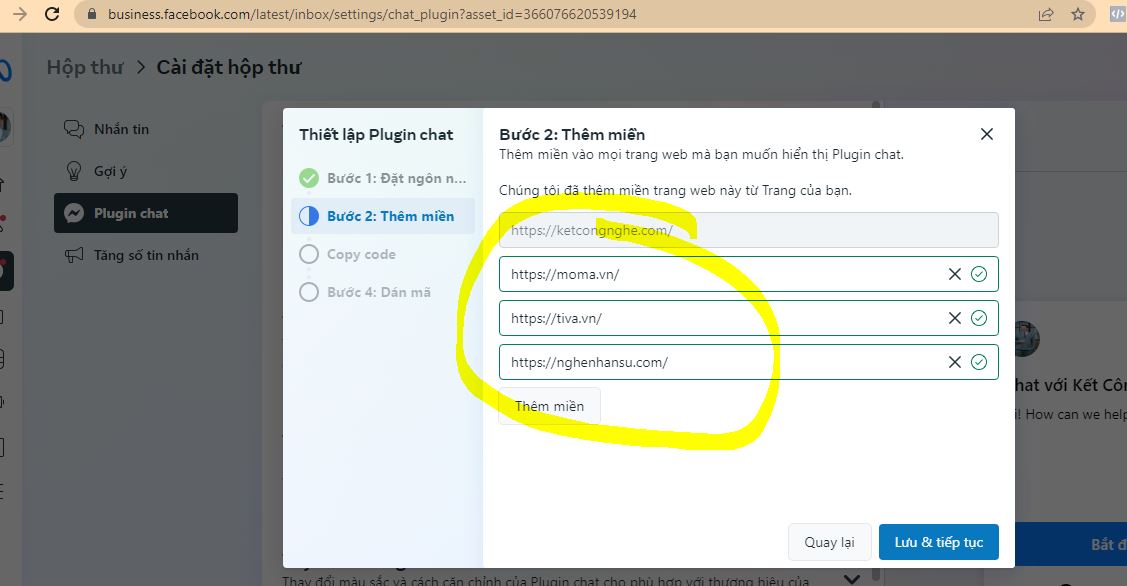This screenshot has width=1127, height=586.
Task: Close the Thiết lập Plugin chat dialog
Action: (986, 134)
